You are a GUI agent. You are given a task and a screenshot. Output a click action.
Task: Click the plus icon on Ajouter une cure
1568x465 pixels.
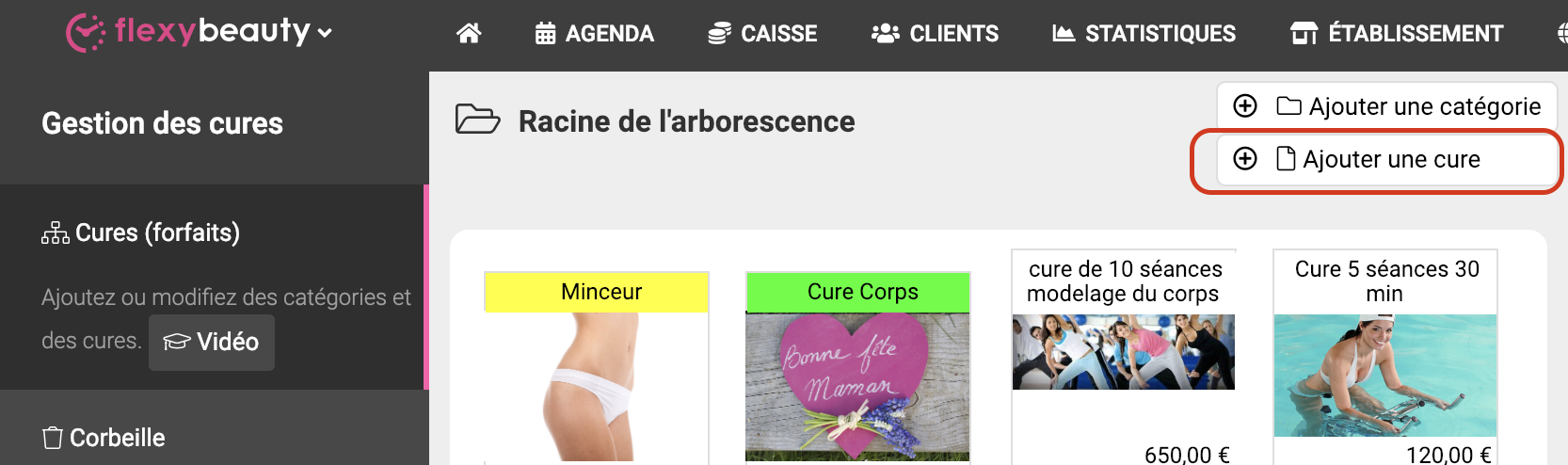point(1245,158)
